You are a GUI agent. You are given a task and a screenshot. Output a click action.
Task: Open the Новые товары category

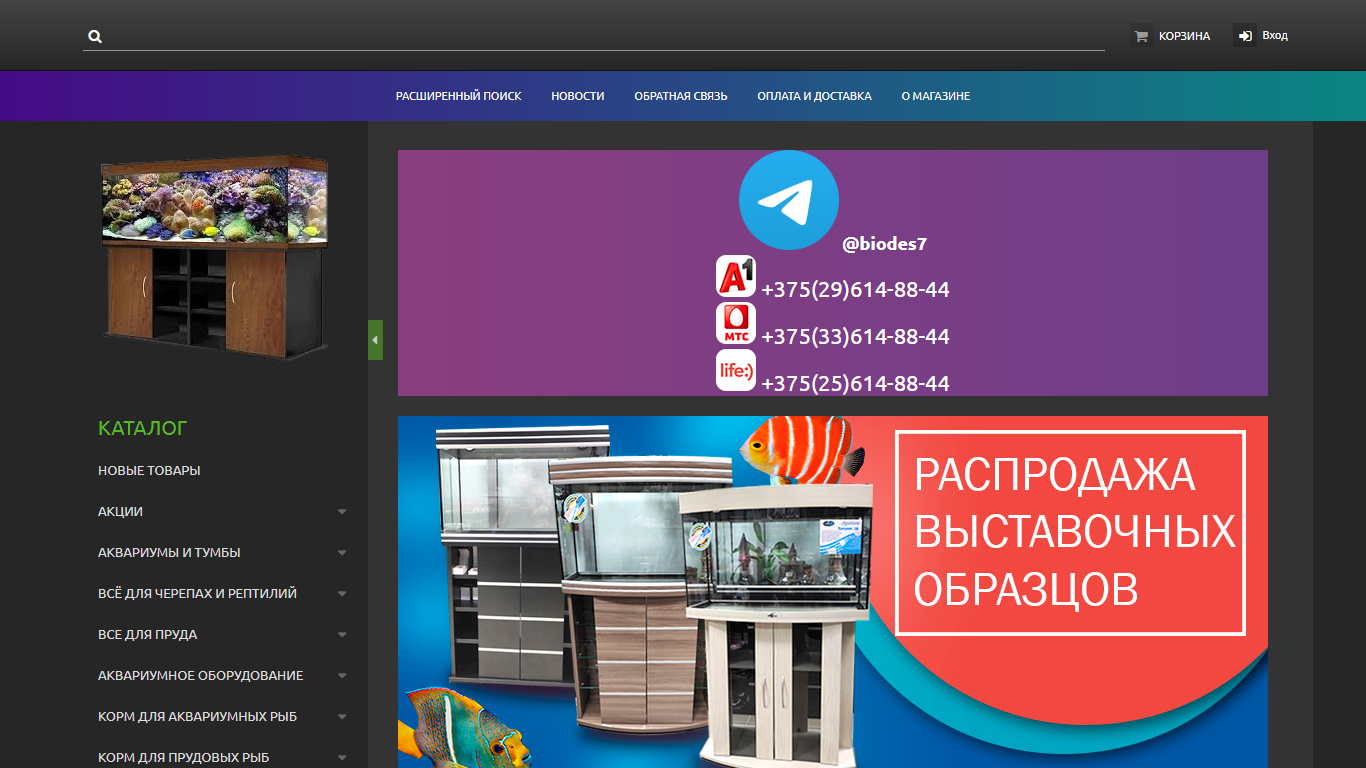click(149, 470)
